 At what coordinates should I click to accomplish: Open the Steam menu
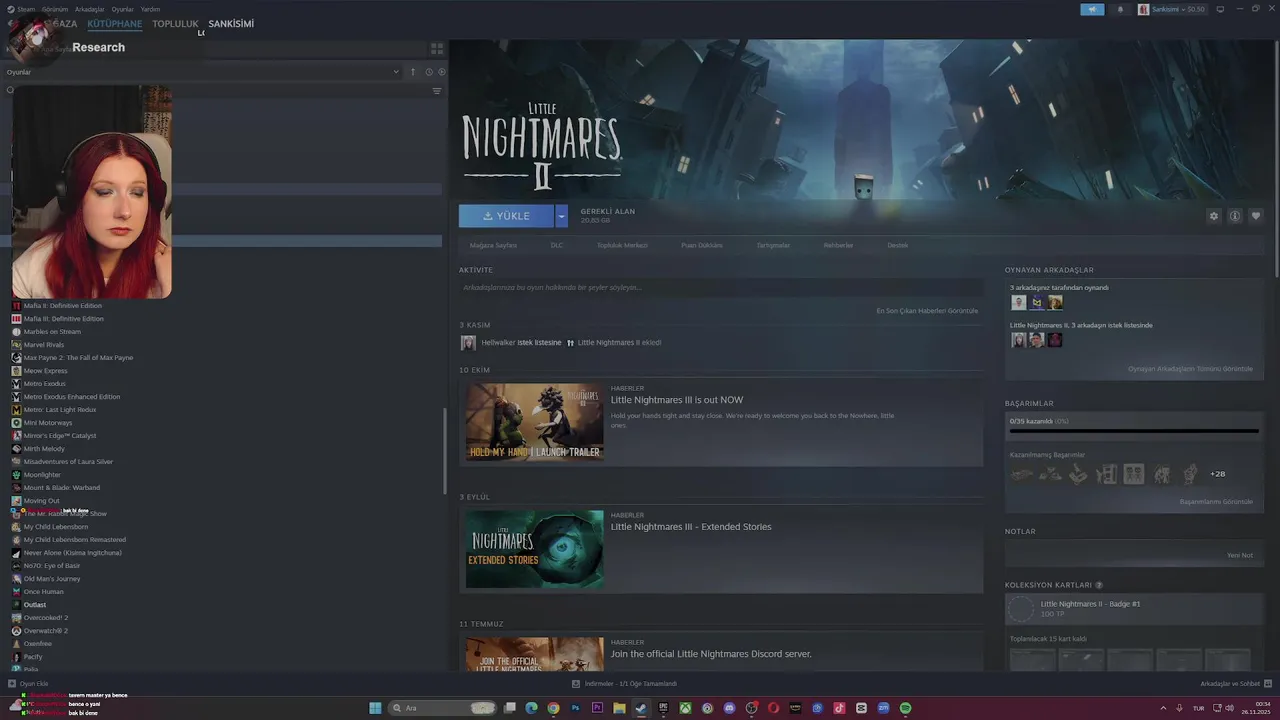coord(26,9)
